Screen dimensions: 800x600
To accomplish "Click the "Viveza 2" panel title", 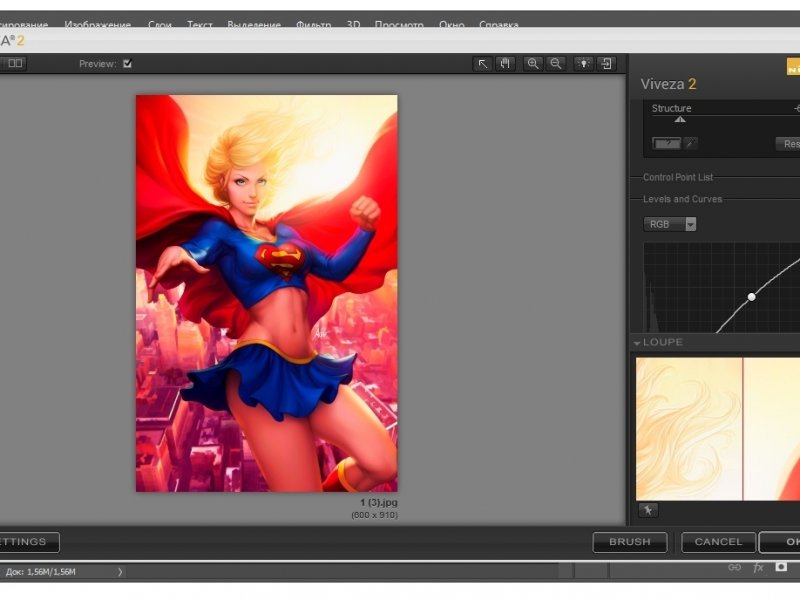I will tap(668, 84).
